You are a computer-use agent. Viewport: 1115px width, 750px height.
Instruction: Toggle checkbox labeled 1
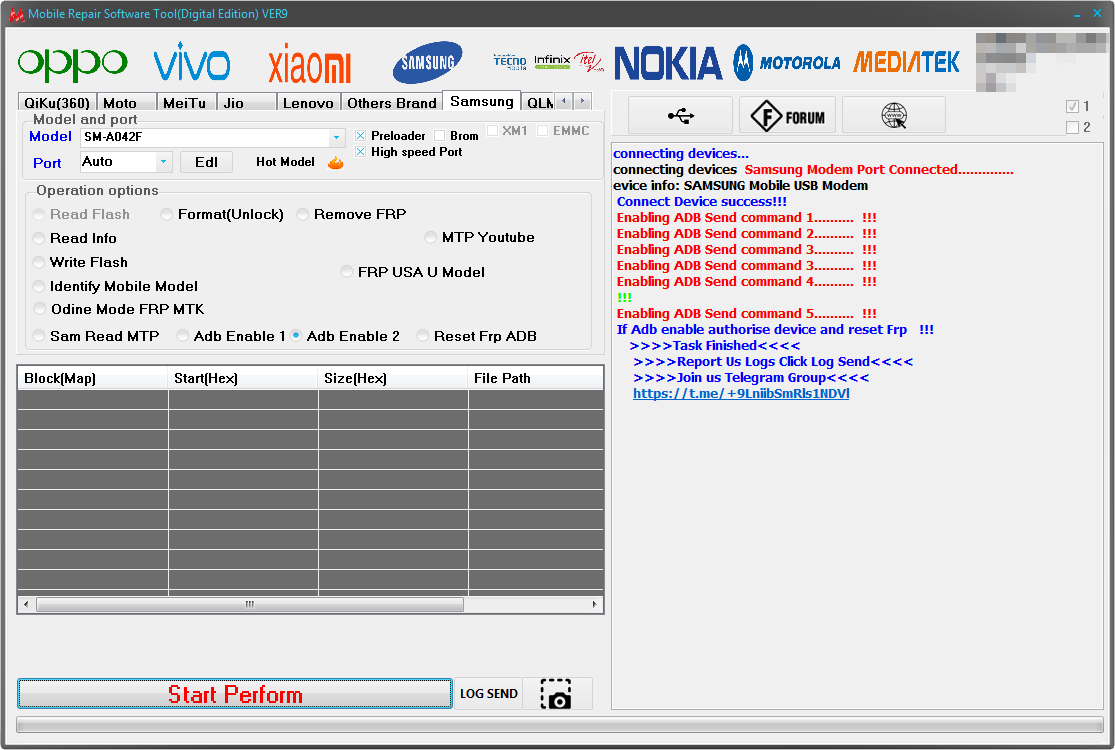(x=1072, y=107)
